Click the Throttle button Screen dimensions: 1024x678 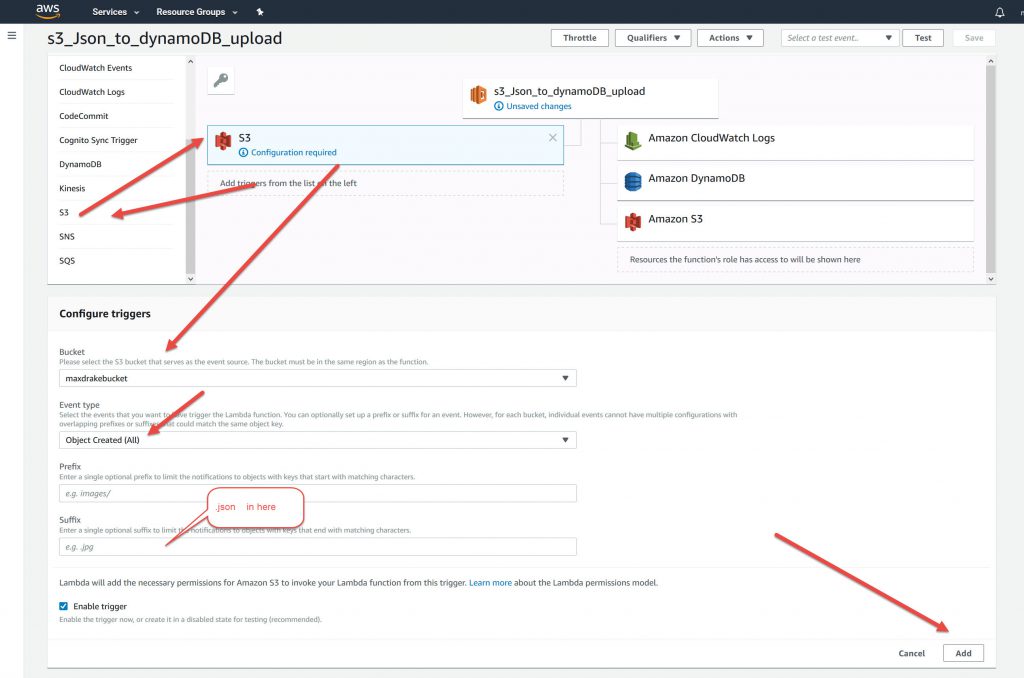[579, 38]
